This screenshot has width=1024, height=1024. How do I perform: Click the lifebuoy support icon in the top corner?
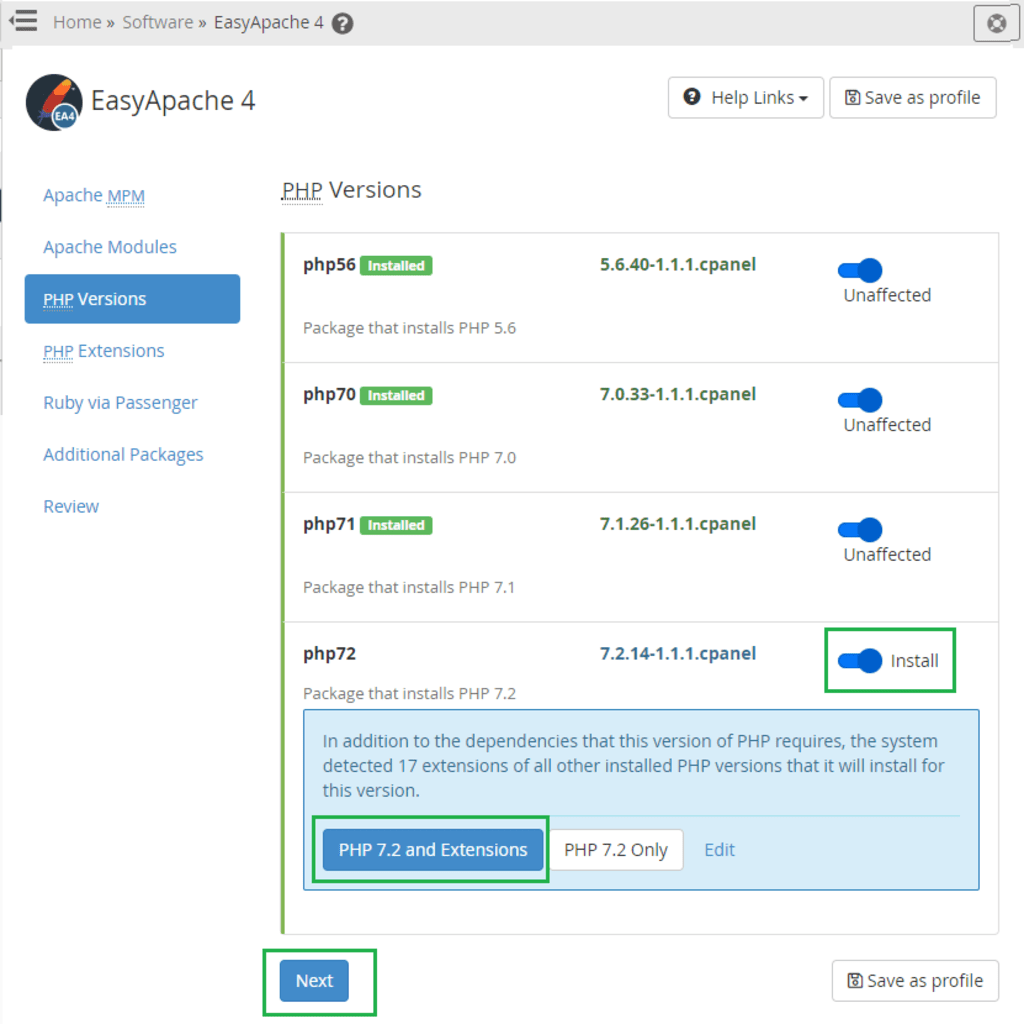996,24
